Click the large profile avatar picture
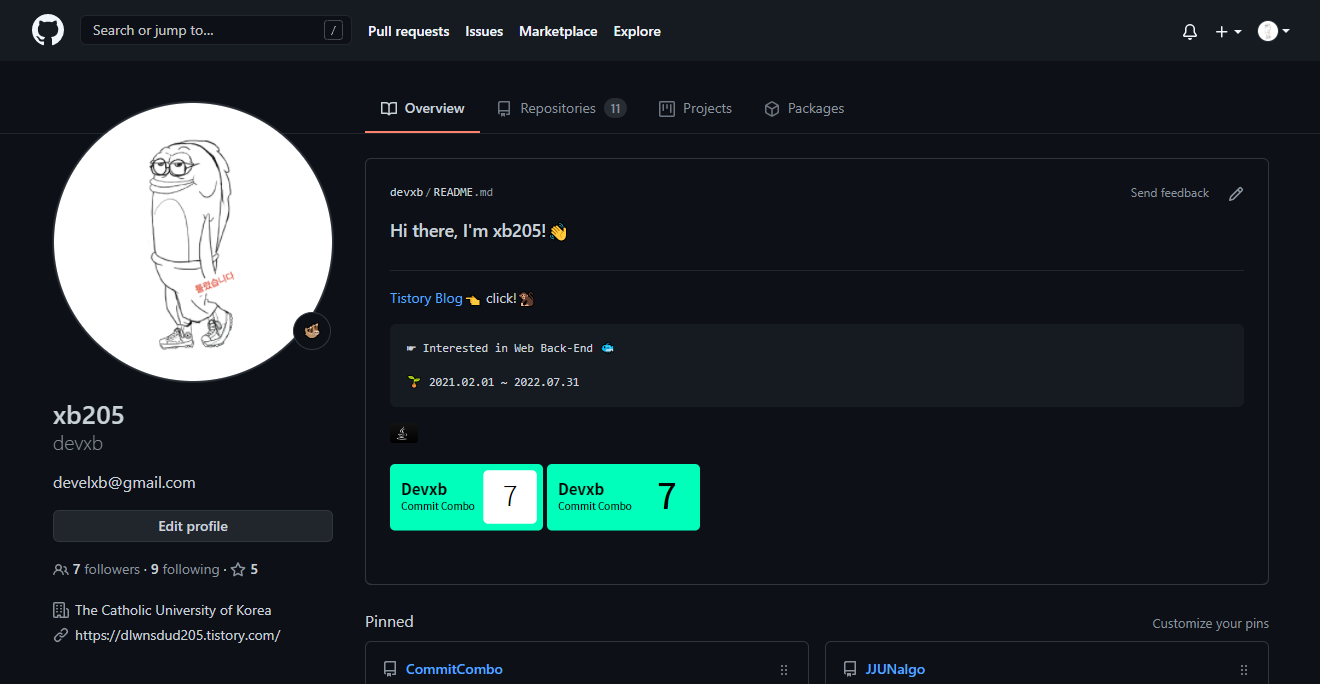The width and height of the screenshot is (1320, 684). (x=192, y=241)
